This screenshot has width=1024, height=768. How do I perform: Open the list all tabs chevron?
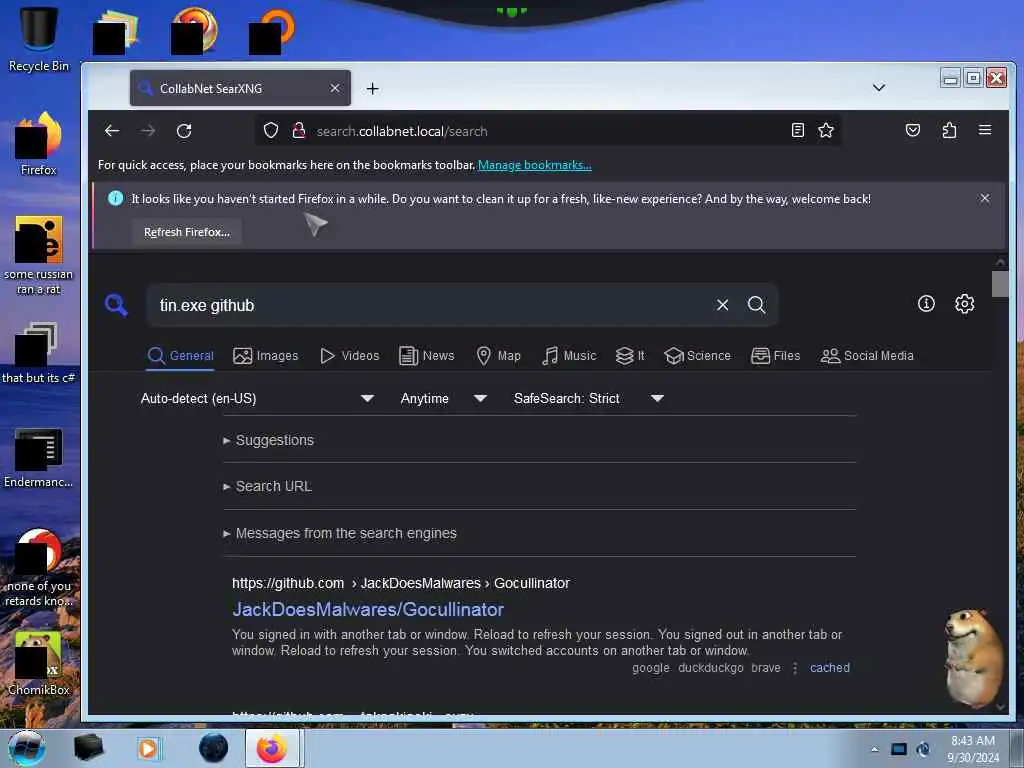click(x=879, y=88)
